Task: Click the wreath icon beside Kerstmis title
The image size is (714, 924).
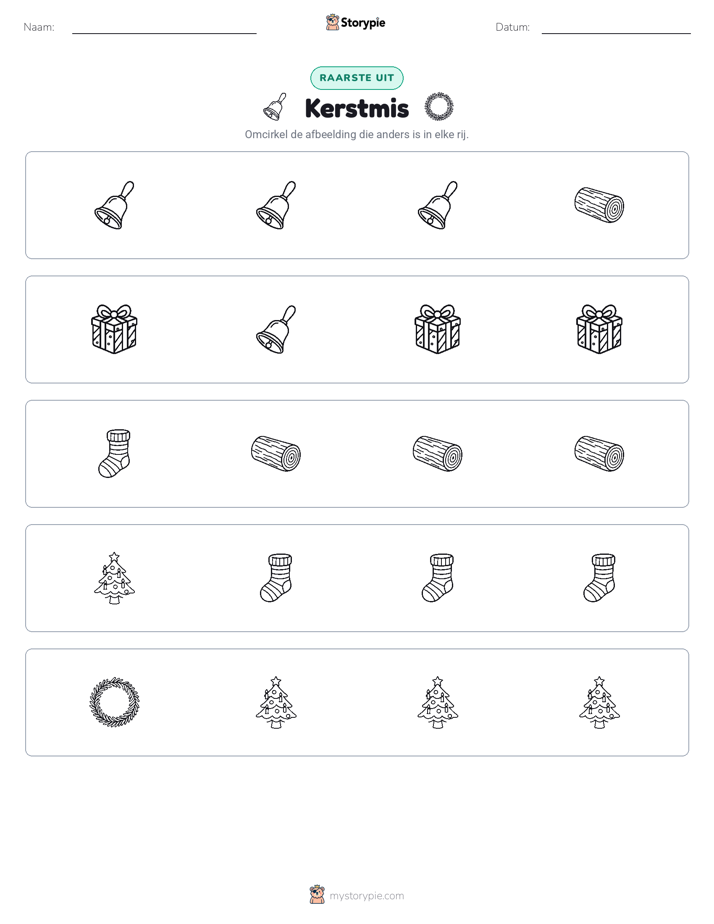Action: pyautogui.click(x=439, y=107)
